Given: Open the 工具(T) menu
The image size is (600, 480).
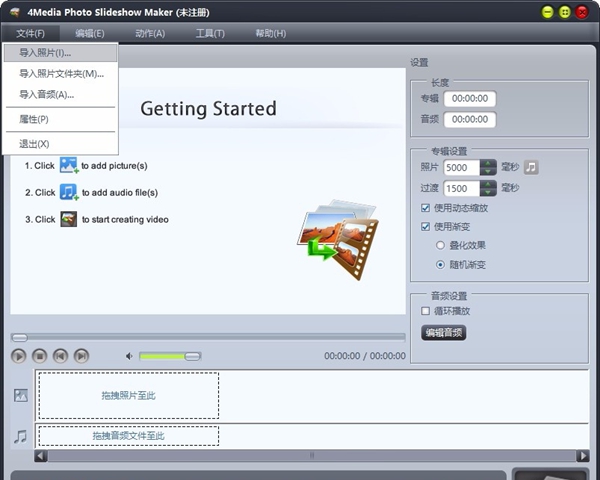Looking at the screenshot, I should 210,33.
